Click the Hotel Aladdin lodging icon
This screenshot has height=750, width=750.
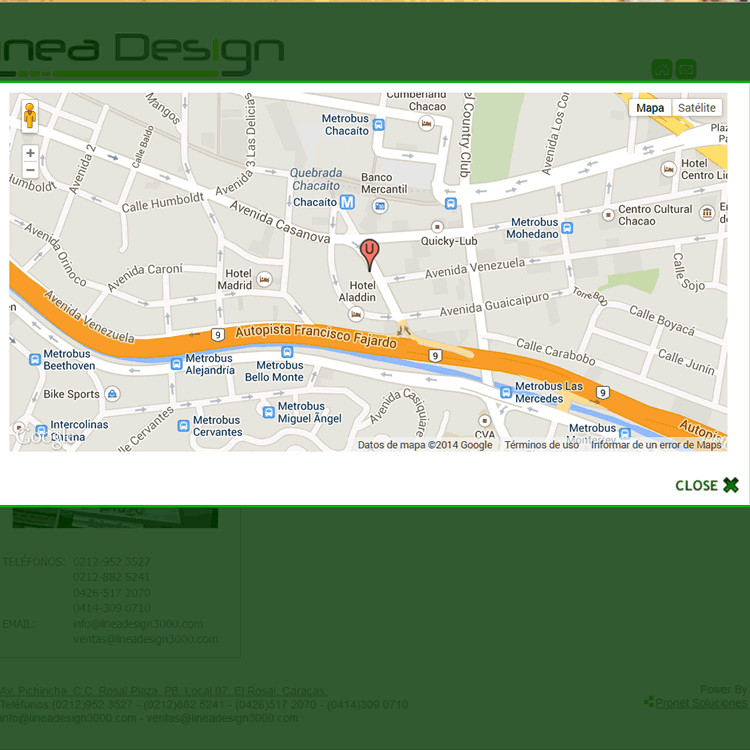[356, 314]
